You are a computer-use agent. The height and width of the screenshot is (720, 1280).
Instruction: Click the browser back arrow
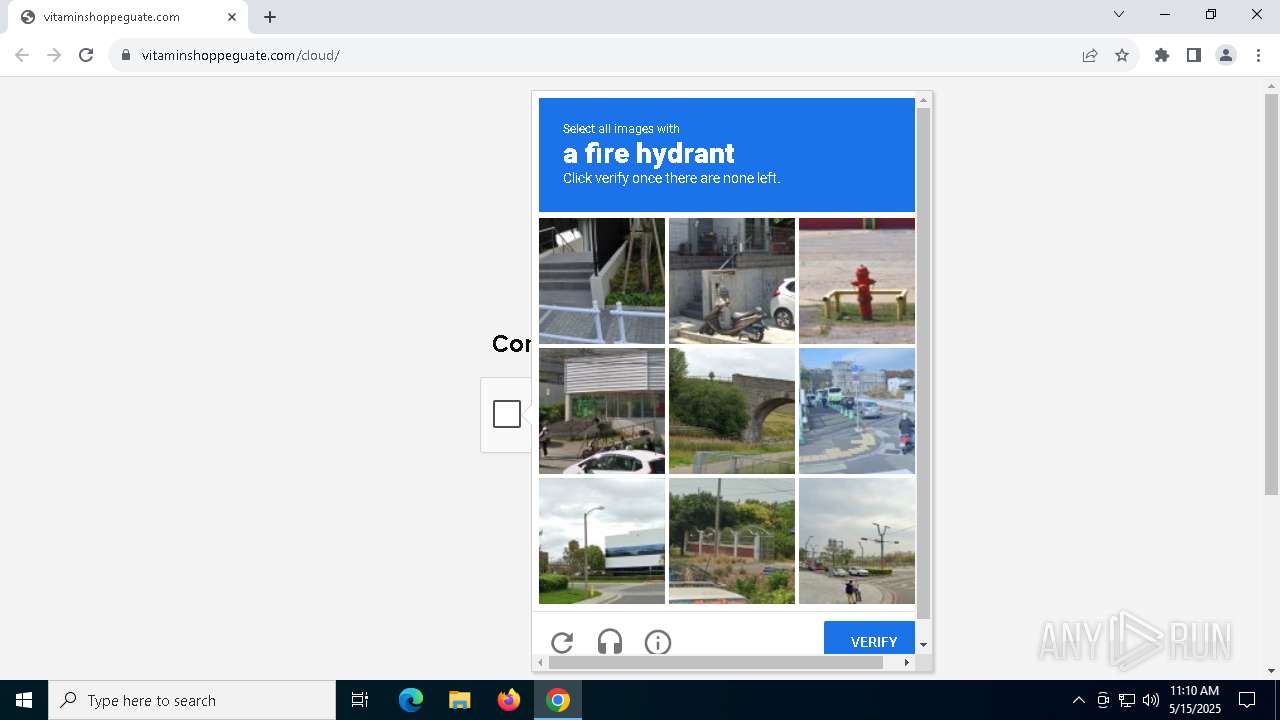[22, 55]
